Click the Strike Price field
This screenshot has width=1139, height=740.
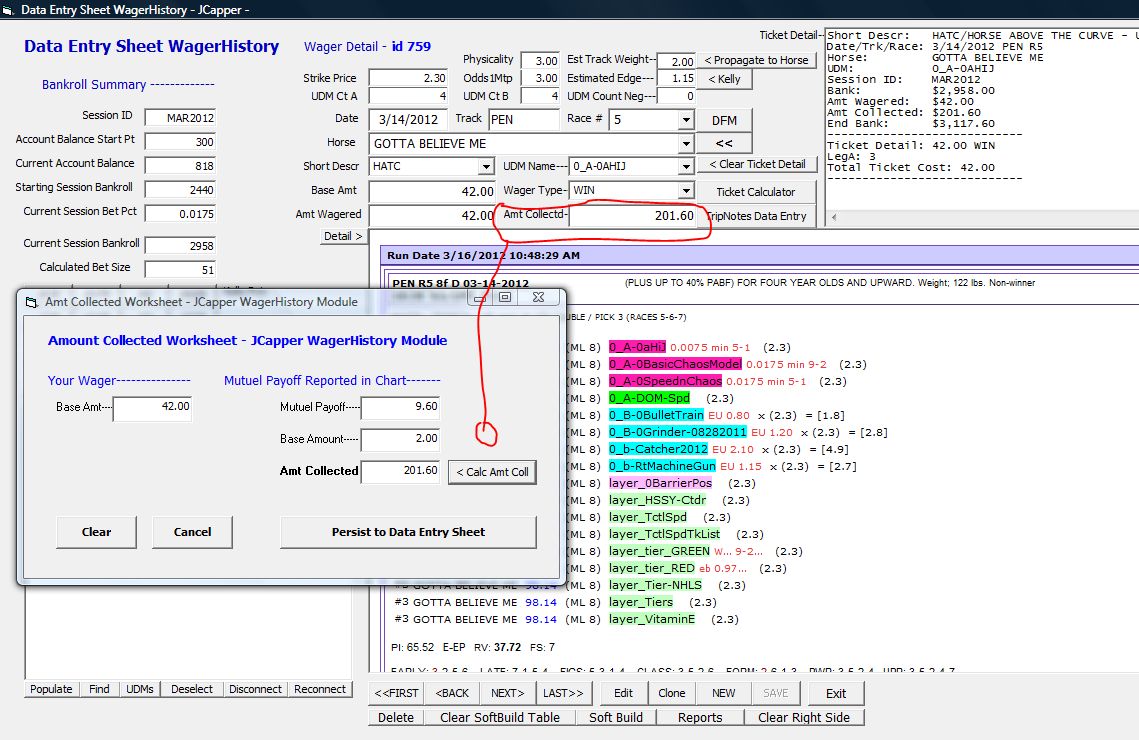click(408, 78)
